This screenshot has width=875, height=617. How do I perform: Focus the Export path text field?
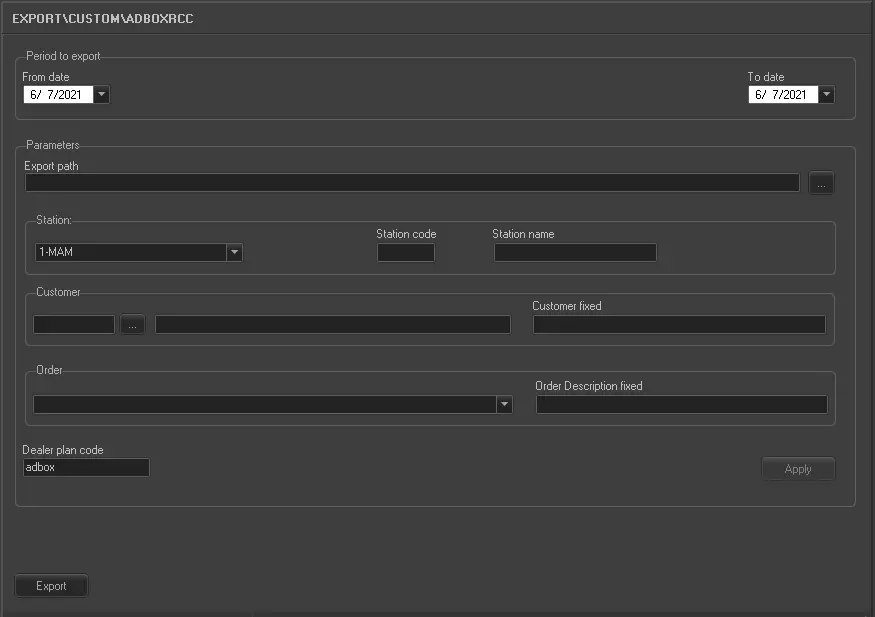coord(412,183)
